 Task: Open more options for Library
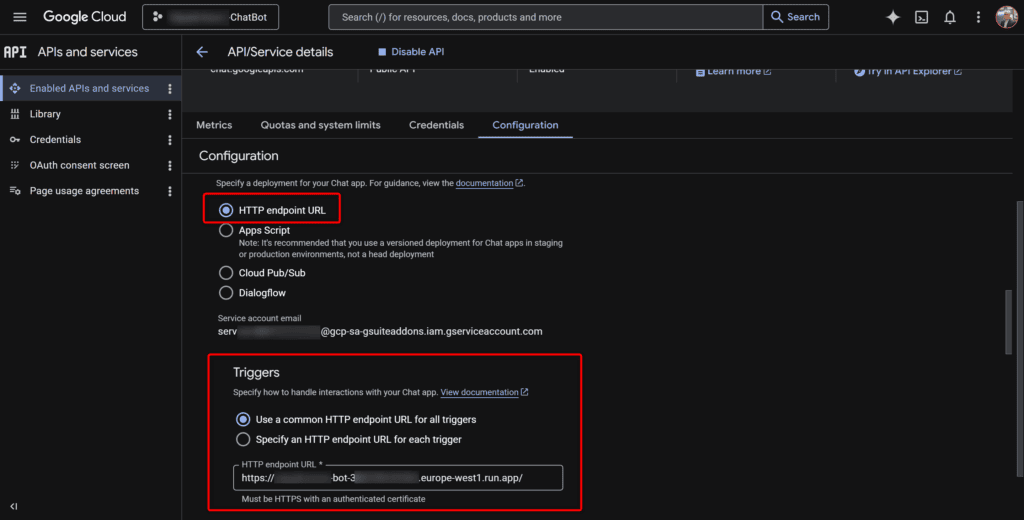(170, 114)
